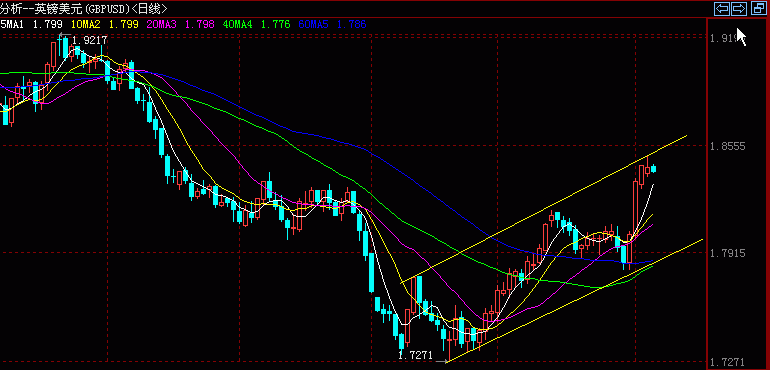This screenshot has height=370, width=770.
Task: Click the 1.9217 high price annotation
Action: (89, 41)
